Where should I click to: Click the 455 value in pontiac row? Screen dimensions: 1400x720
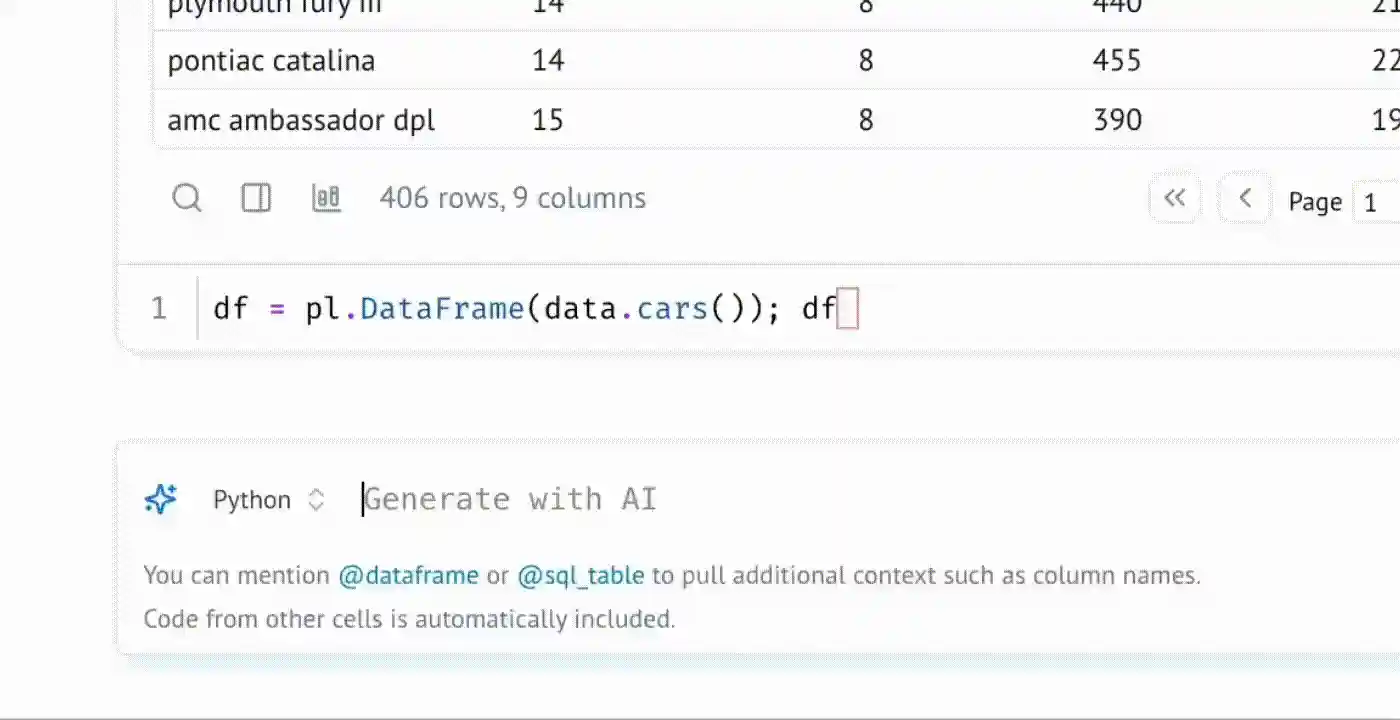[1116, 61]
